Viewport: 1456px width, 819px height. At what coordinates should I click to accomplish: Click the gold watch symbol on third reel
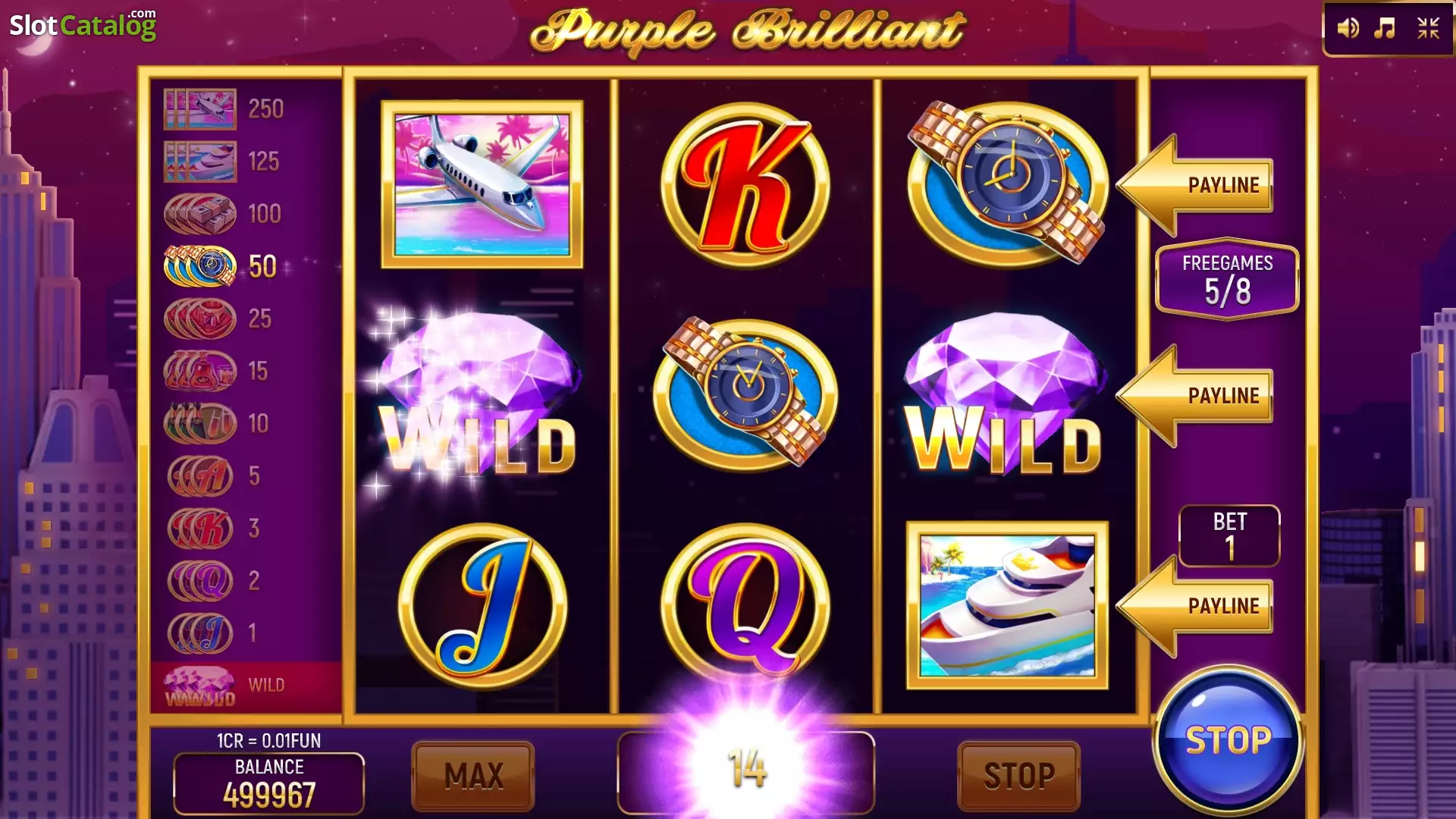(1006, 183)
